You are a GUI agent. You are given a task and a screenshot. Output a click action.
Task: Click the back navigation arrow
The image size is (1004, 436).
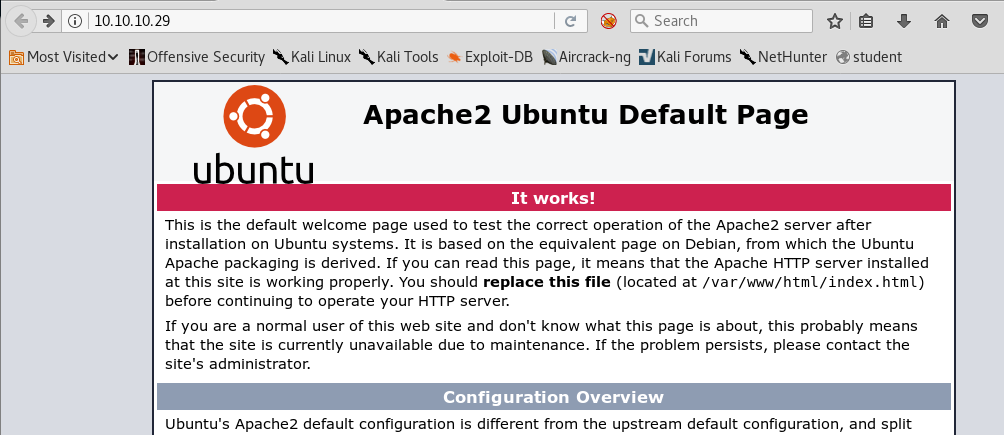pos(21,21)
